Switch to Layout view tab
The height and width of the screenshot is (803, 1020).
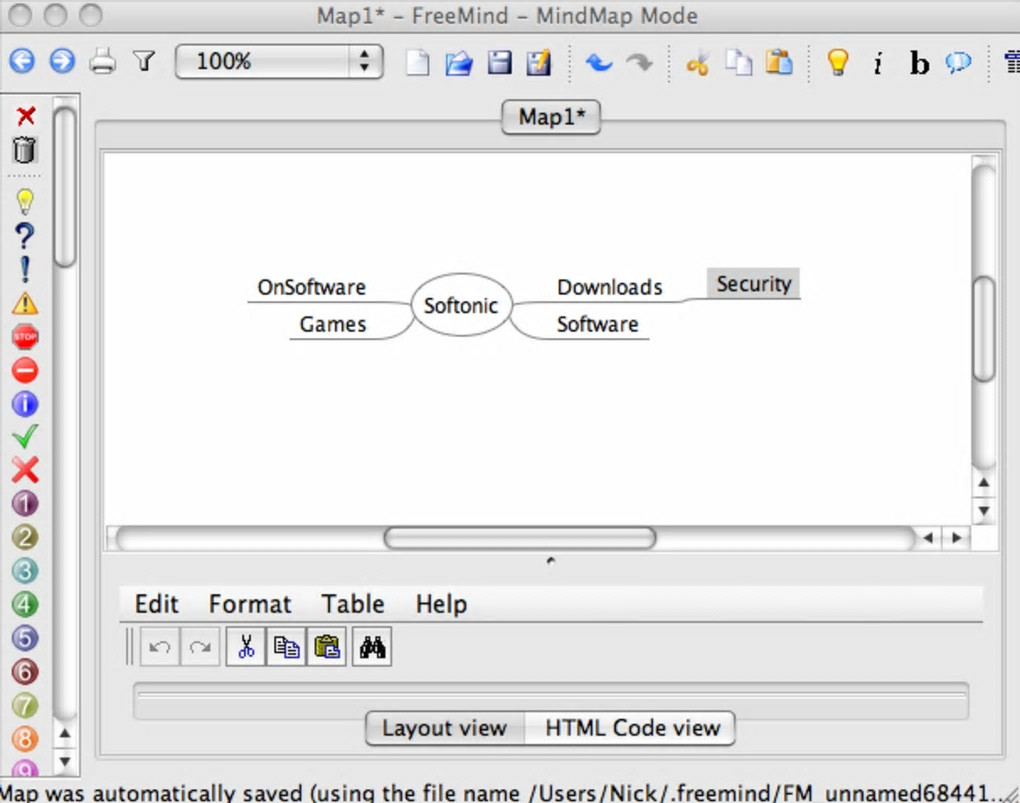[x=444, y=728]
